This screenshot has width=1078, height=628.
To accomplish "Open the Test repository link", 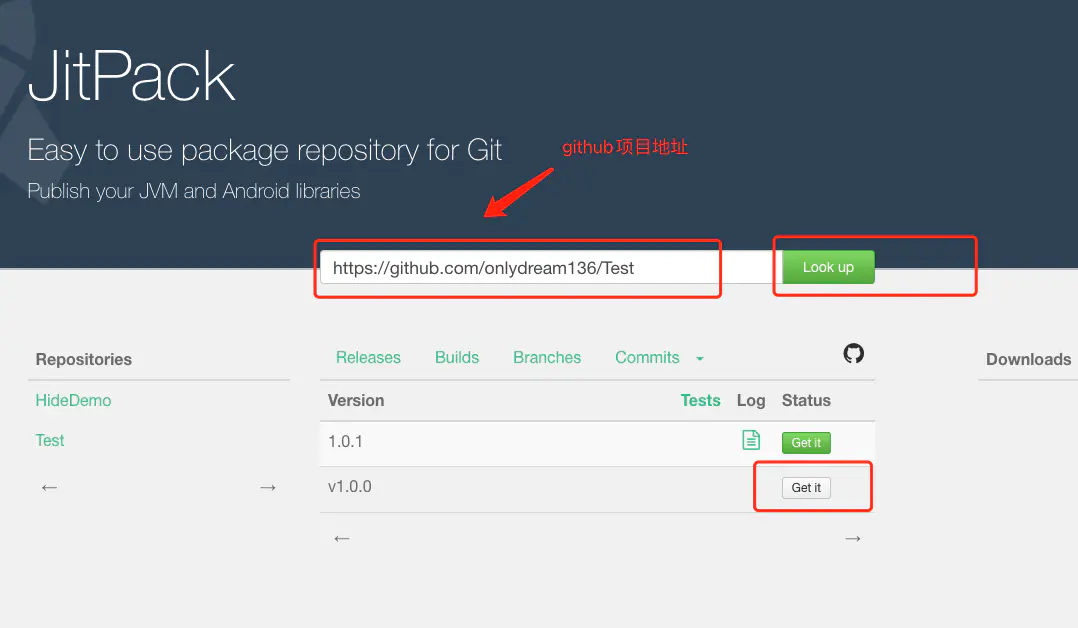I will 50,440.
